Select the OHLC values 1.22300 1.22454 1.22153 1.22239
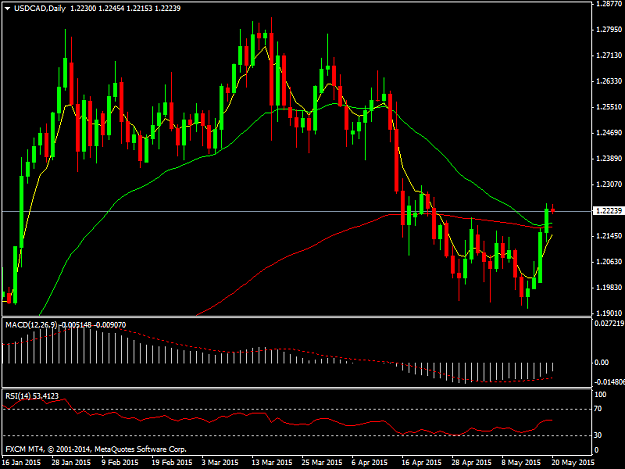The height and width of the screenshot is (469, 625). 125,8
